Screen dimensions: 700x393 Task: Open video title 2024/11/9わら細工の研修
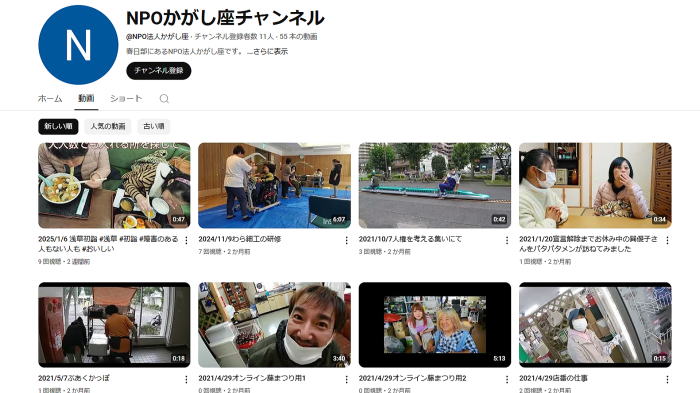[240, 239]
